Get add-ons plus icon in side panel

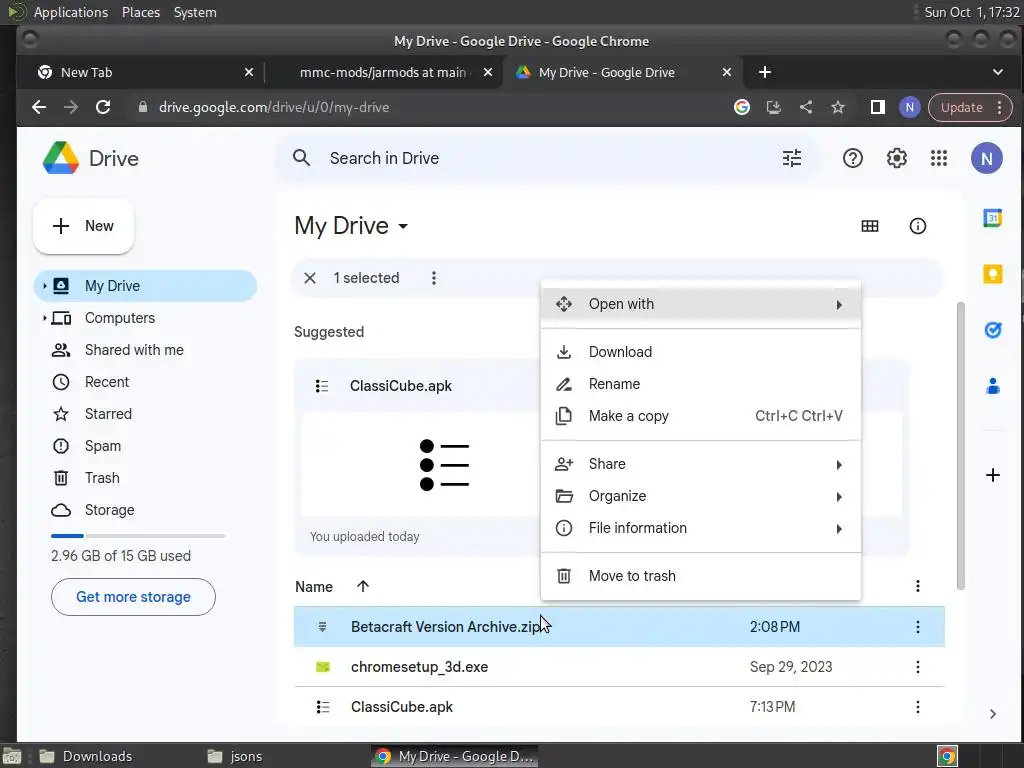(x=992, y=475)
